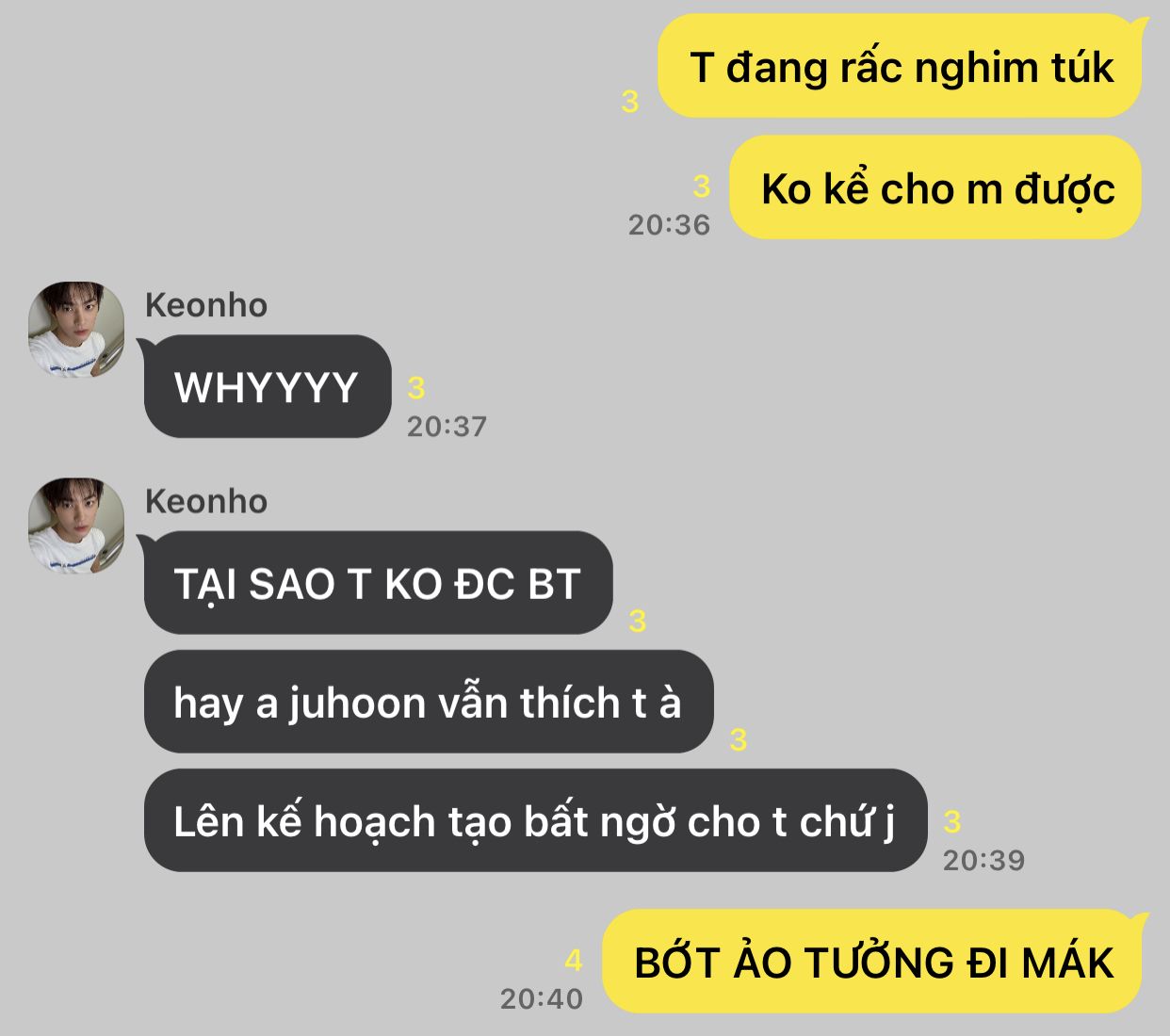
Task: Click unread count 3 above 20:36 timestamp
Action: (x=701, y=186)
